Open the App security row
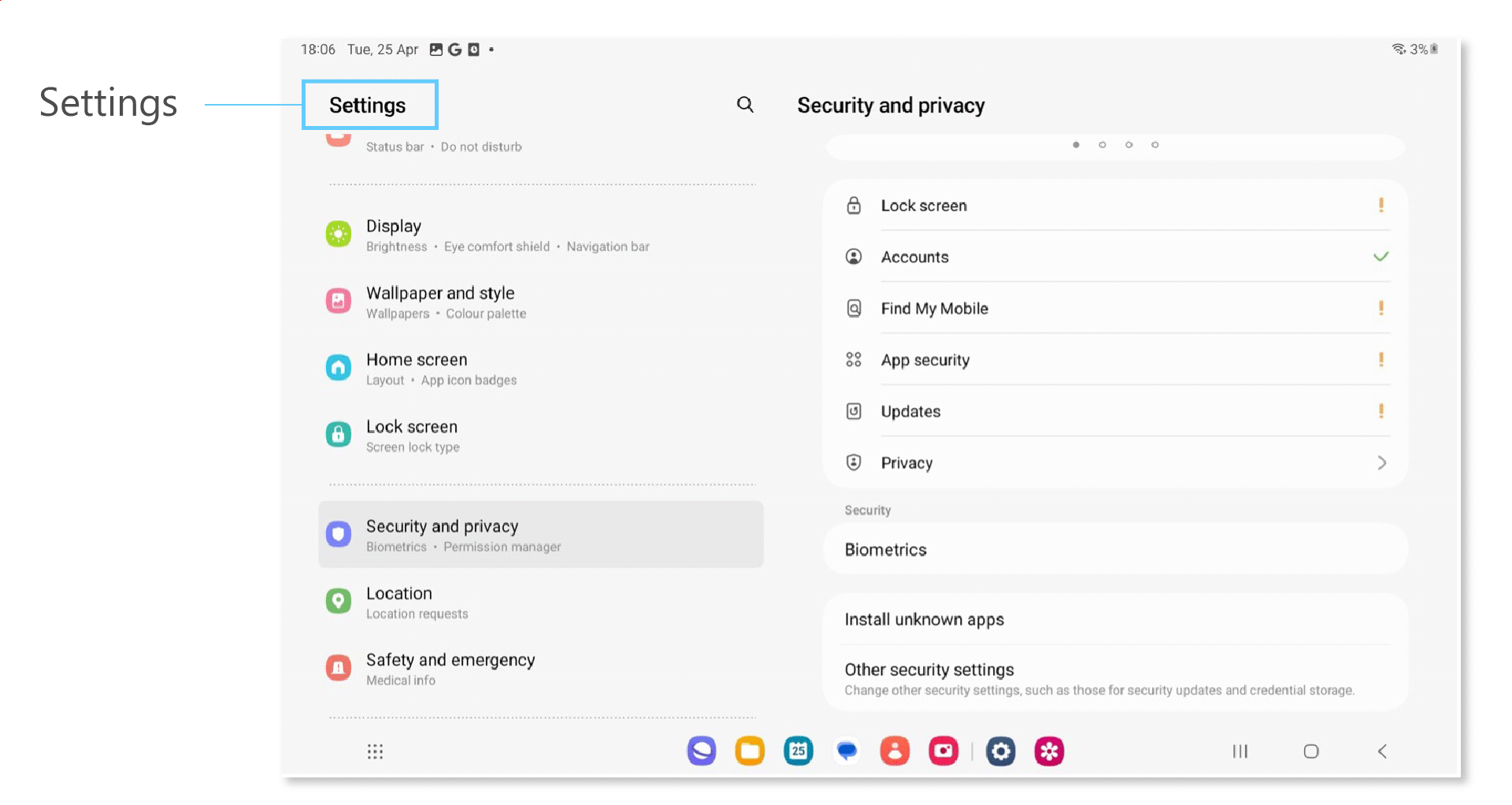This screenshot has width=1512, height=805. pos(1116,360)
